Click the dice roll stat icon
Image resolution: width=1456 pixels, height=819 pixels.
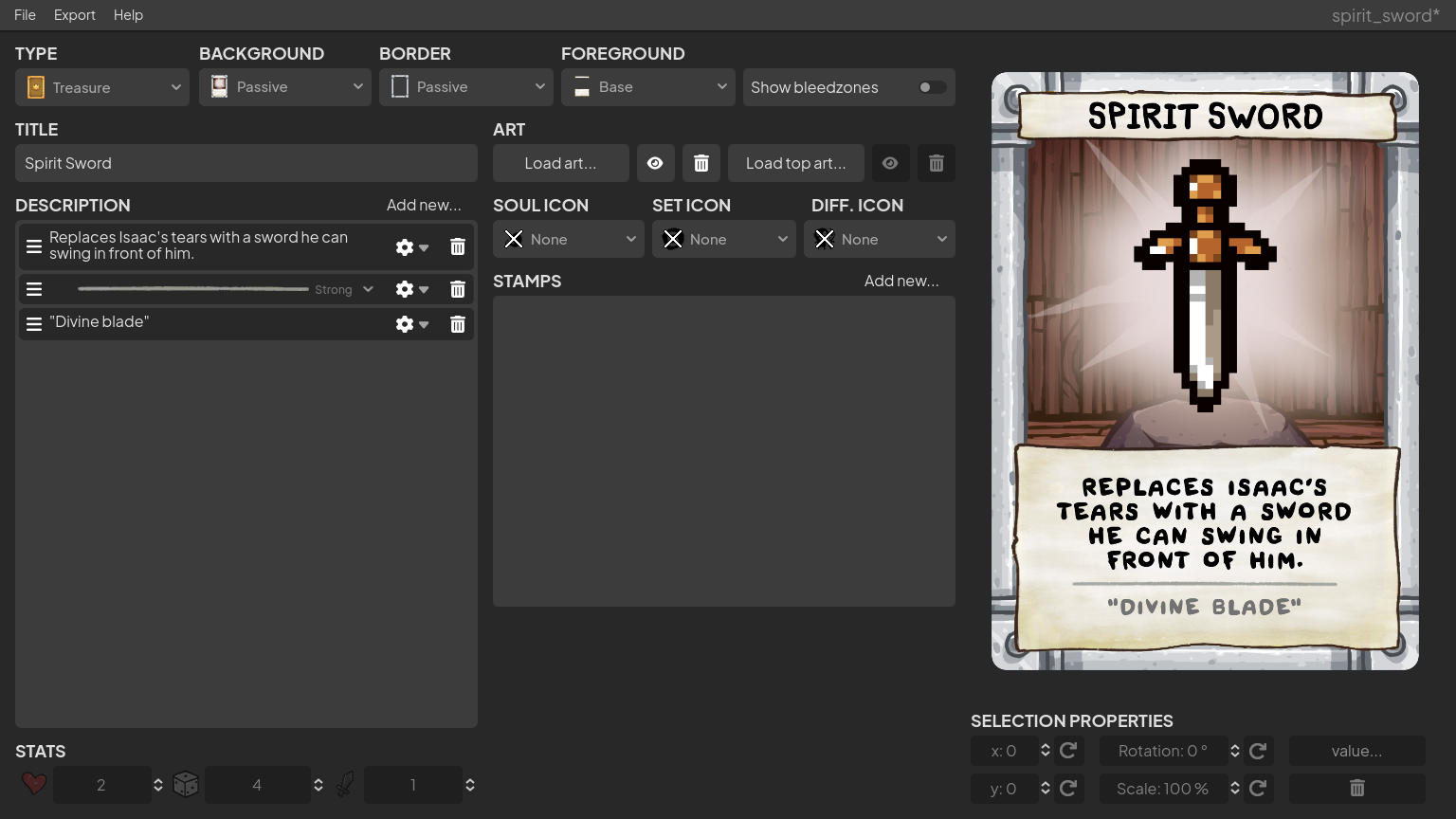point(186,784)
